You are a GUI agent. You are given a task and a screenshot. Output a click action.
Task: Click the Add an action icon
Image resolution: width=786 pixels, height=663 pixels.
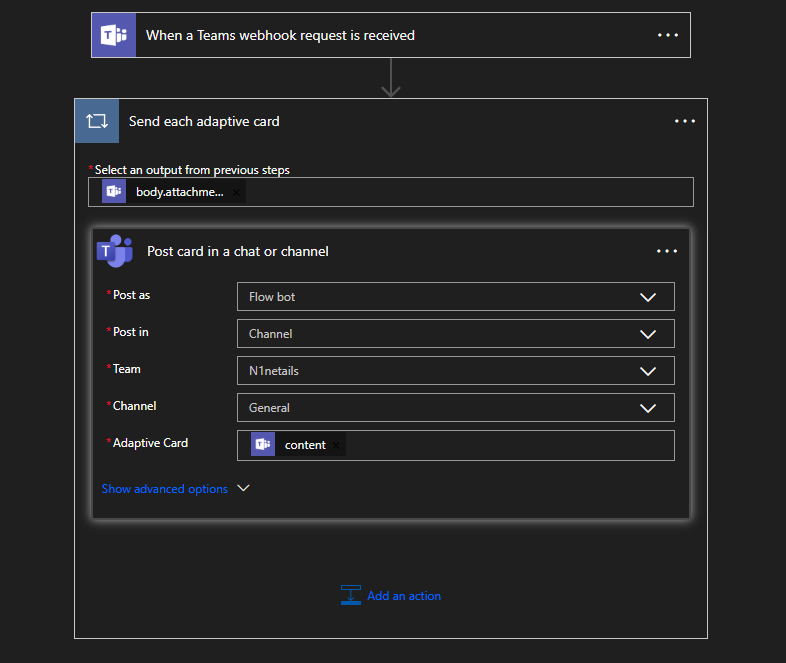[350, 595]
